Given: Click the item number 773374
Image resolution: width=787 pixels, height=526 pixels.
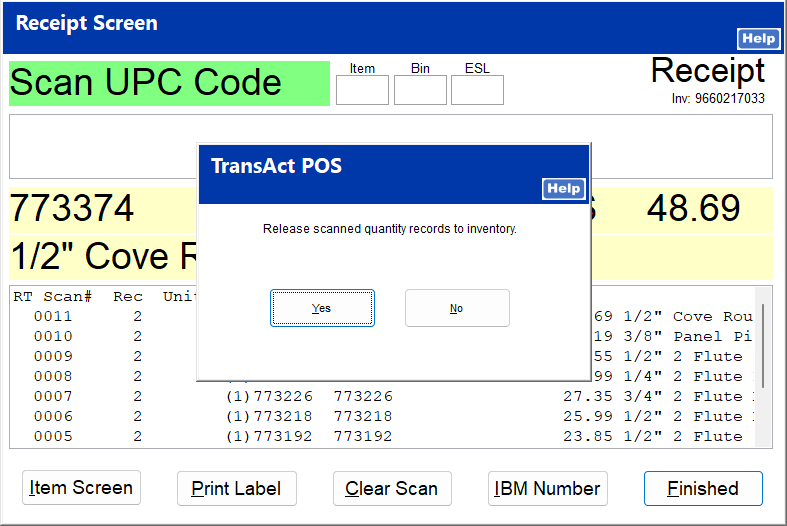Looking at the screenshot, I should pyautogui.click(x=72, y=208).
